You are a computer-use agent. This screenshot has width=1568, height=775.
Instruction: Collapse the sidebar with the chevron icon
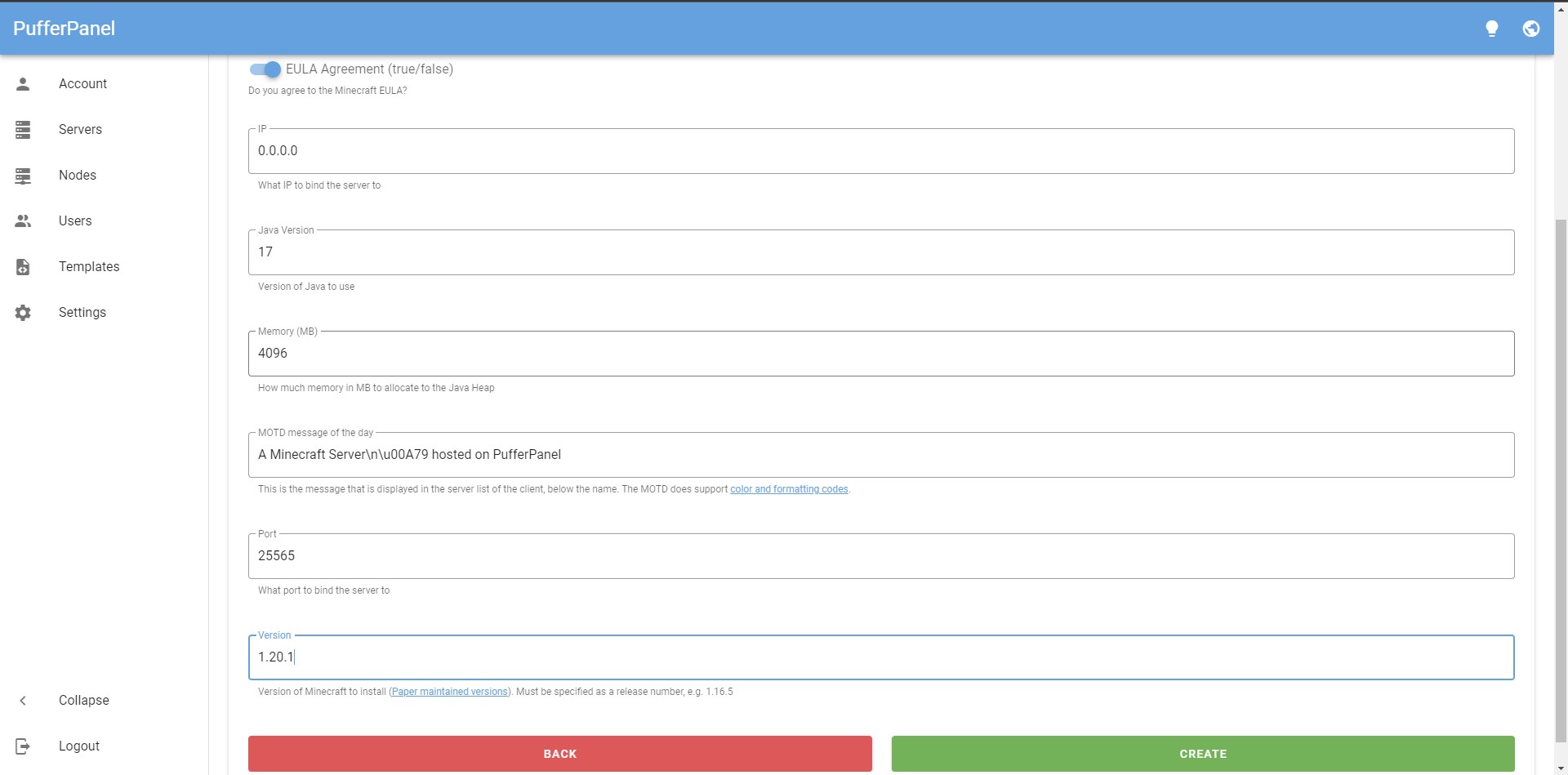[x=23, y=700]
